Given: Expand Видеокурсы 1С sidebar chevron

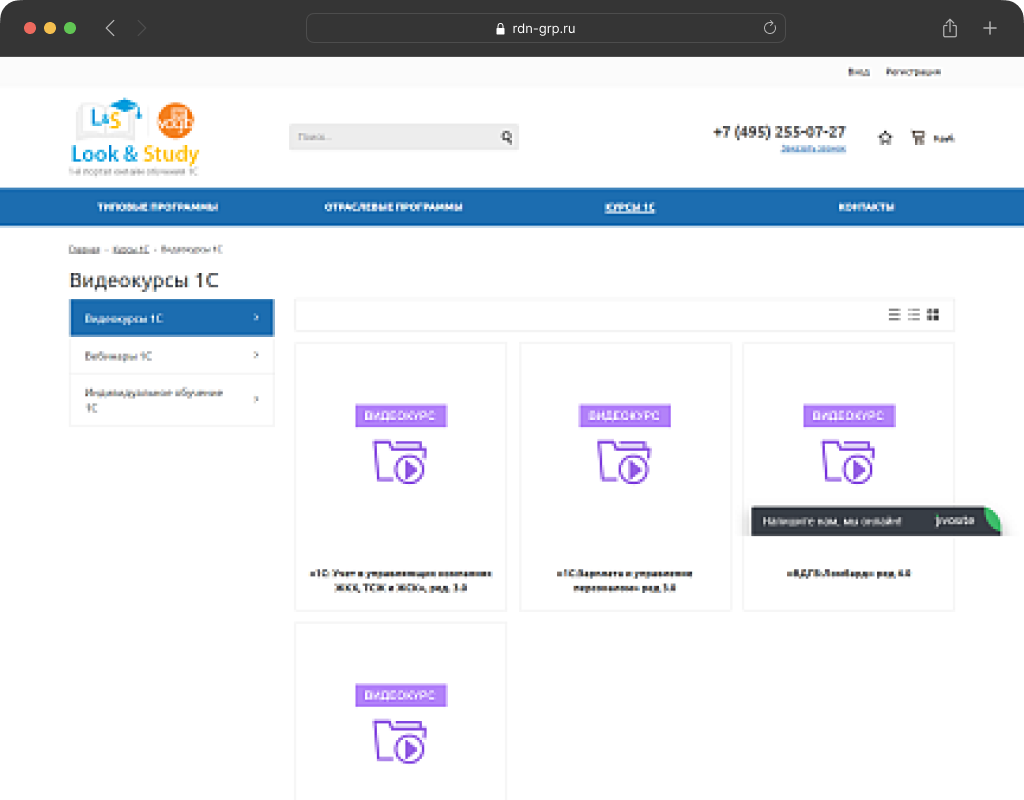Looking at the screenshot, I should [256, 318].
